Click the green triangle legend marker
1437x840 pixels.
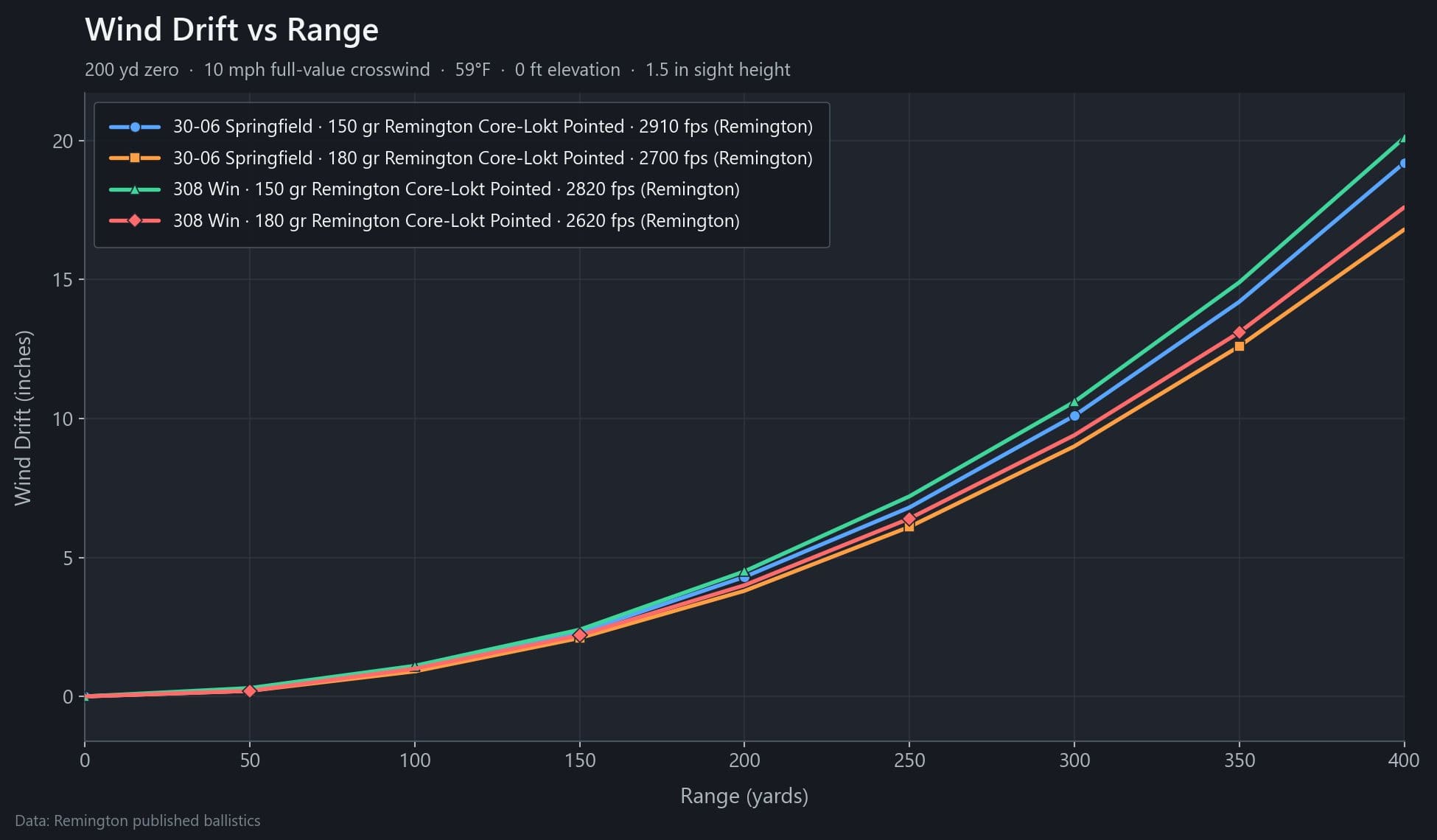pyautogui.click(x=135, y=189)
